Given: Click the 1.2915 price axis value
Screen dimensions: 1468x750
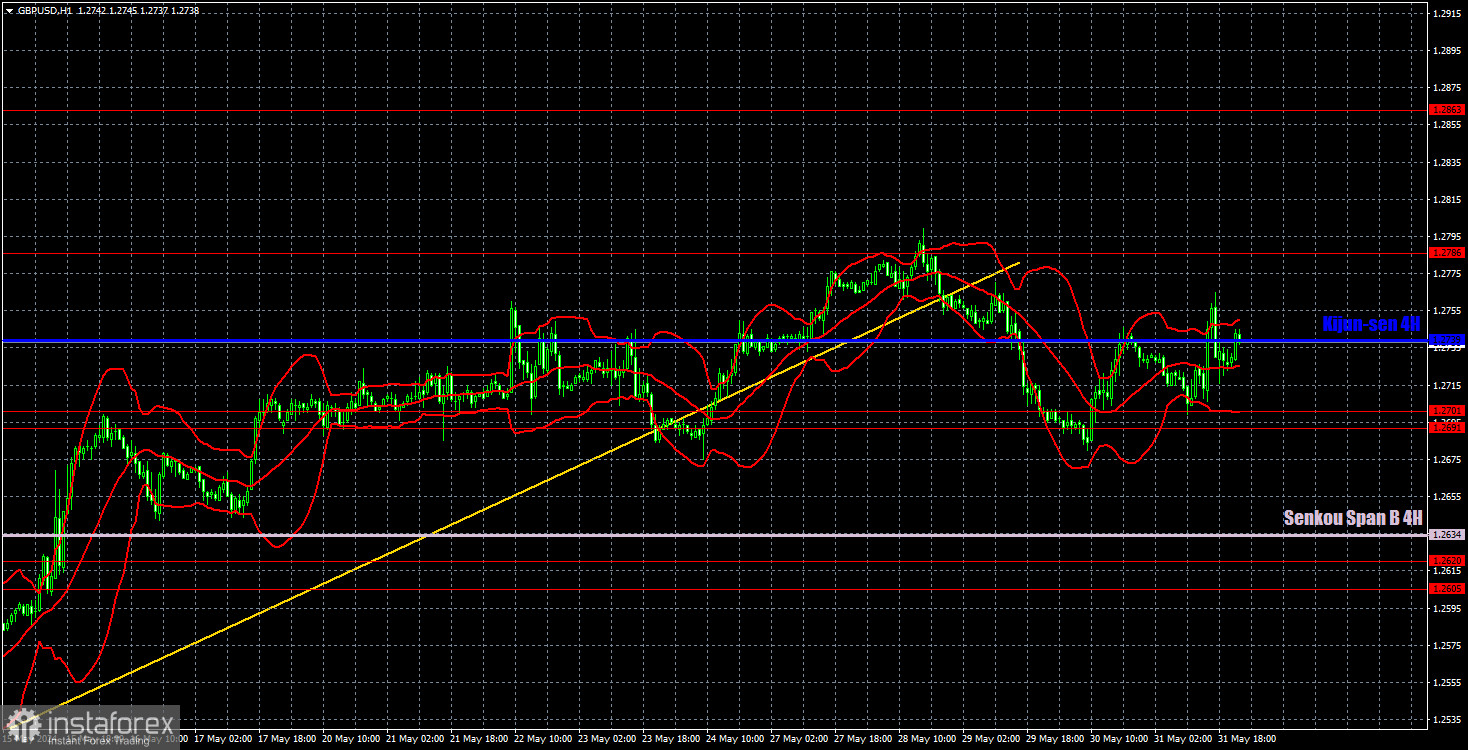Looking at the screenshot, I should 1447,13.
